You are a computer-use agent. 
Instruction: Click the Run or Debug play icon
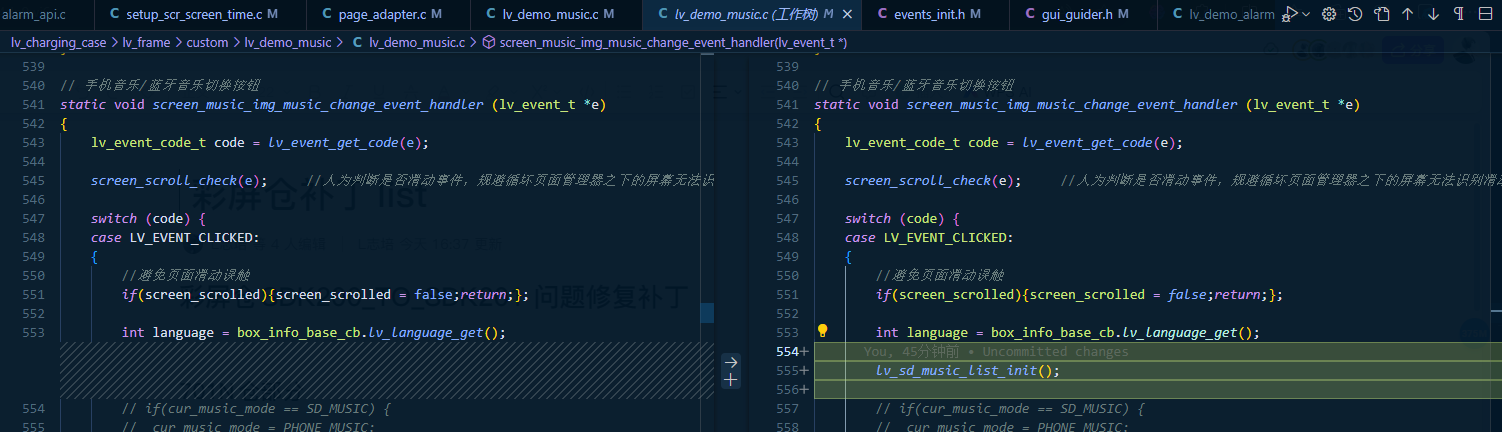coord(1292,14)
